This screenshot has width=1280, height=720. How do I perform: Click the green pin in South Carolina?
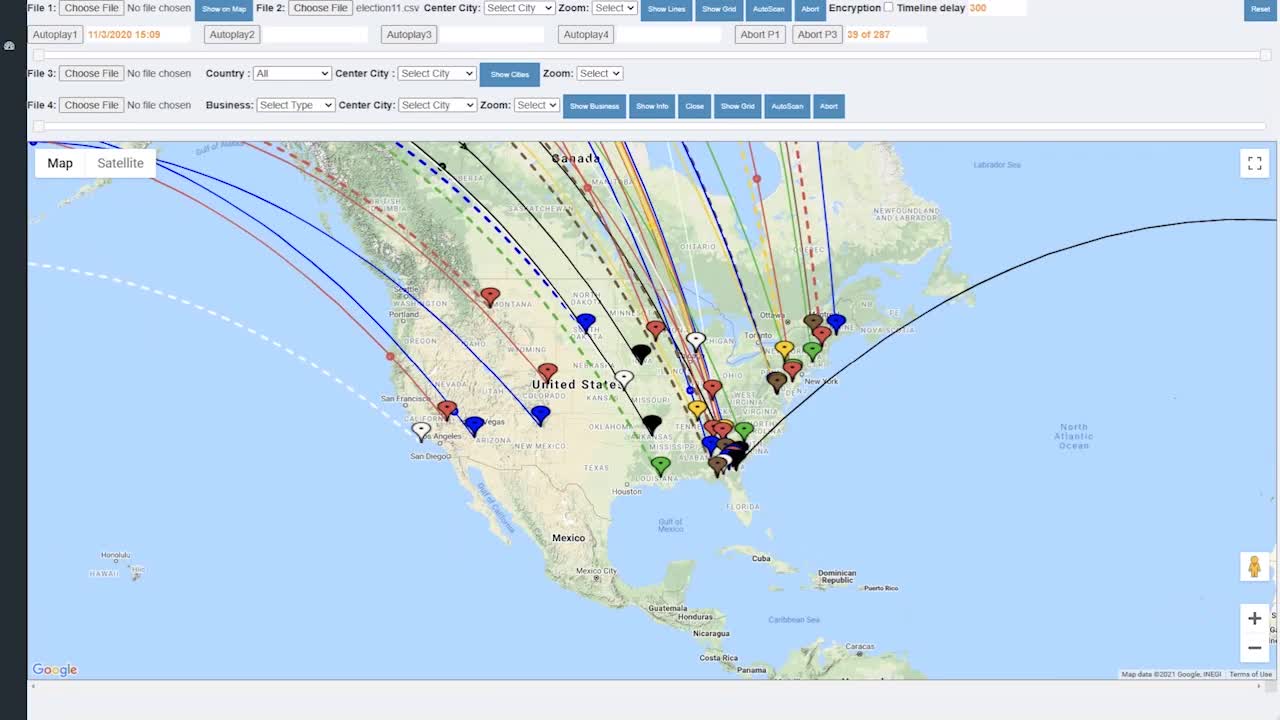coord(744,431)
